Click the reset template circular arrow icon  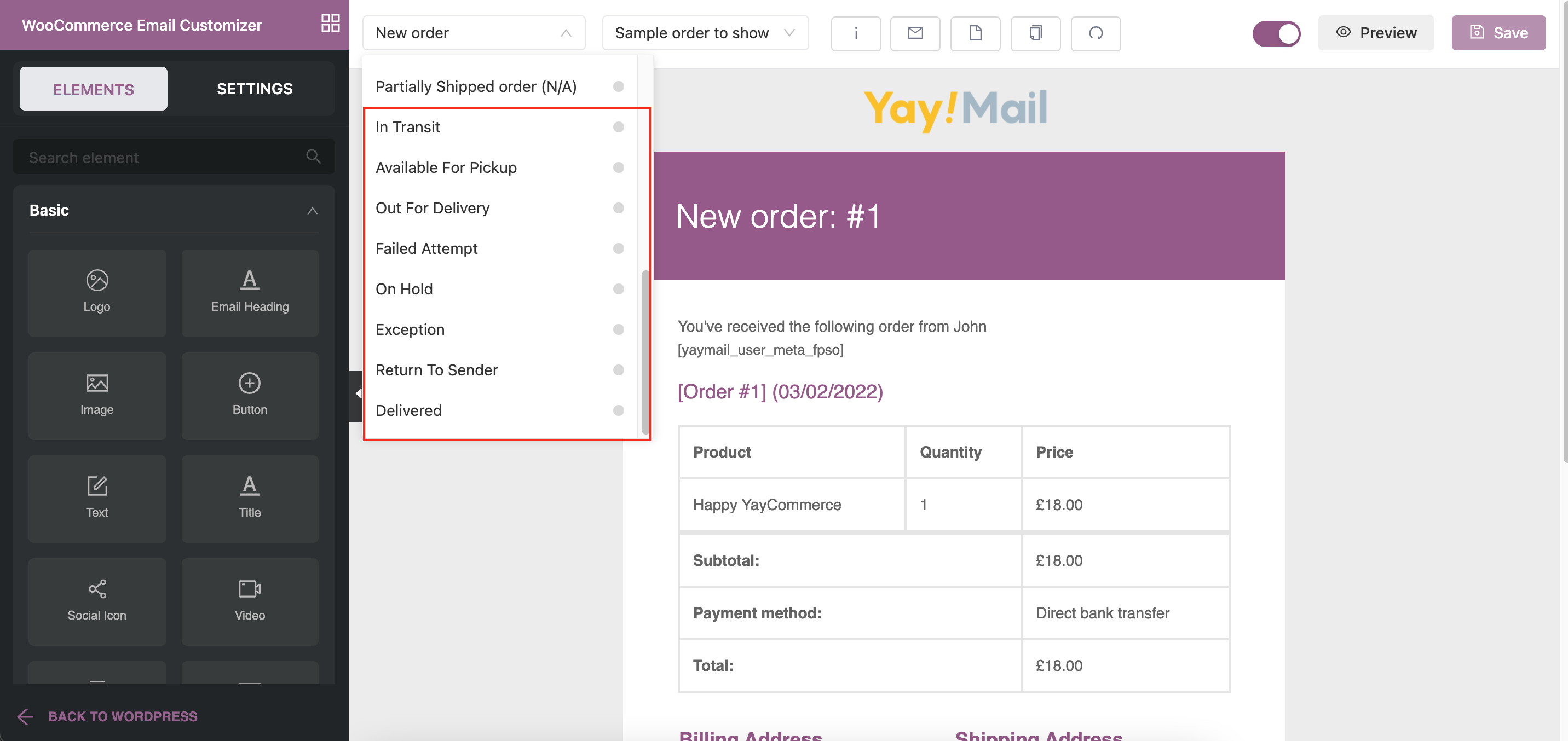tap(1095, 33)
